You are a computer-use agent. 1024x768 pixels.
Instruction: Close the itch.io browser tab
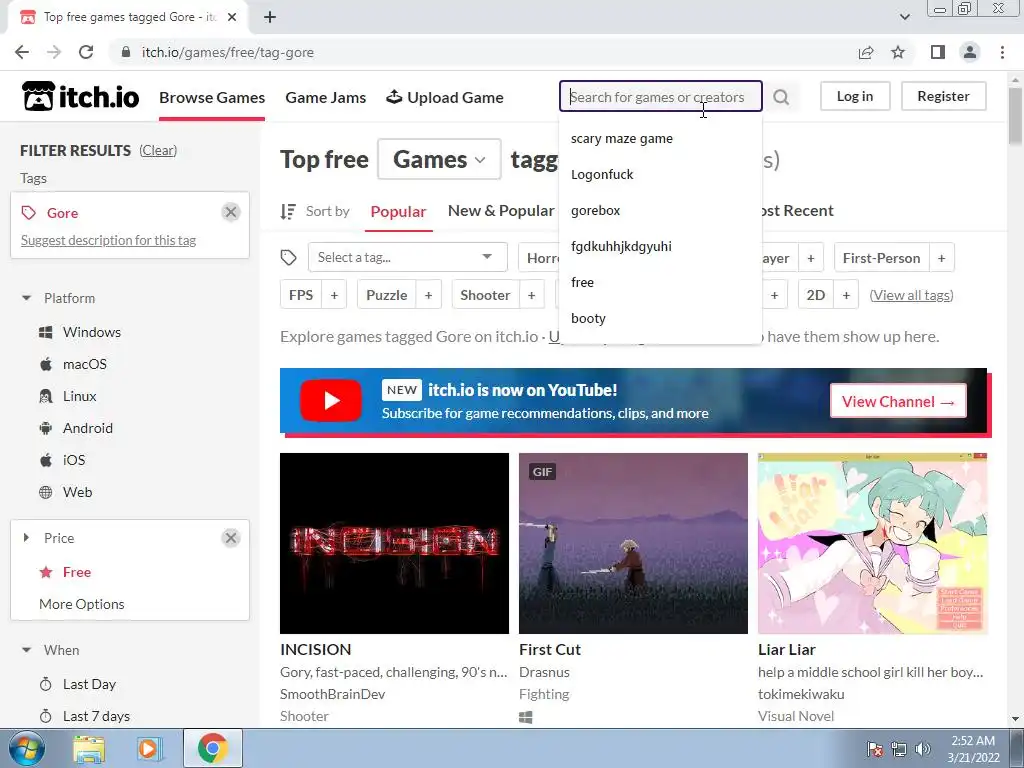(232, 18)
